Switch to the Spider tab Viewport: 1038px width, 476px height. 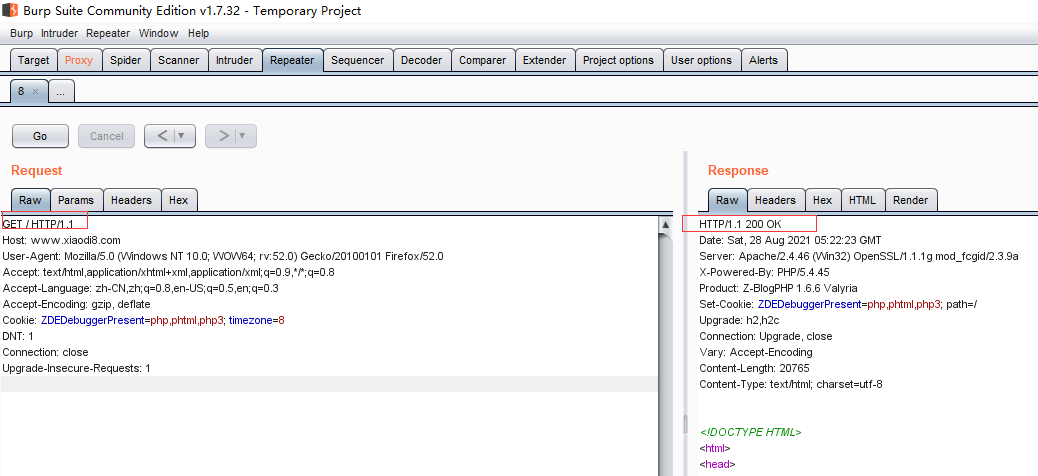click(x=126, y=60)
